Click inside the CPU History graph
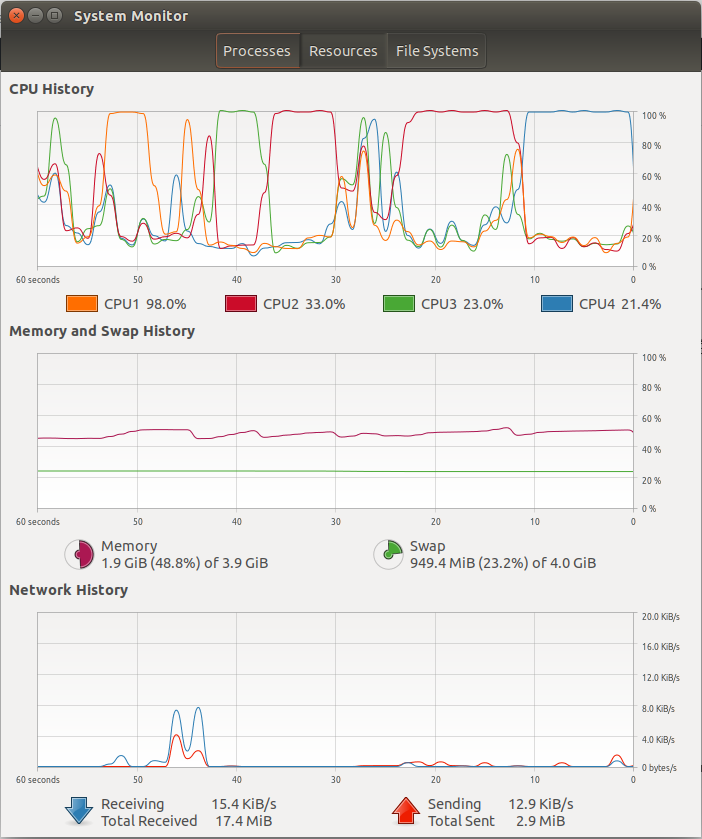 tap(335, 188)
